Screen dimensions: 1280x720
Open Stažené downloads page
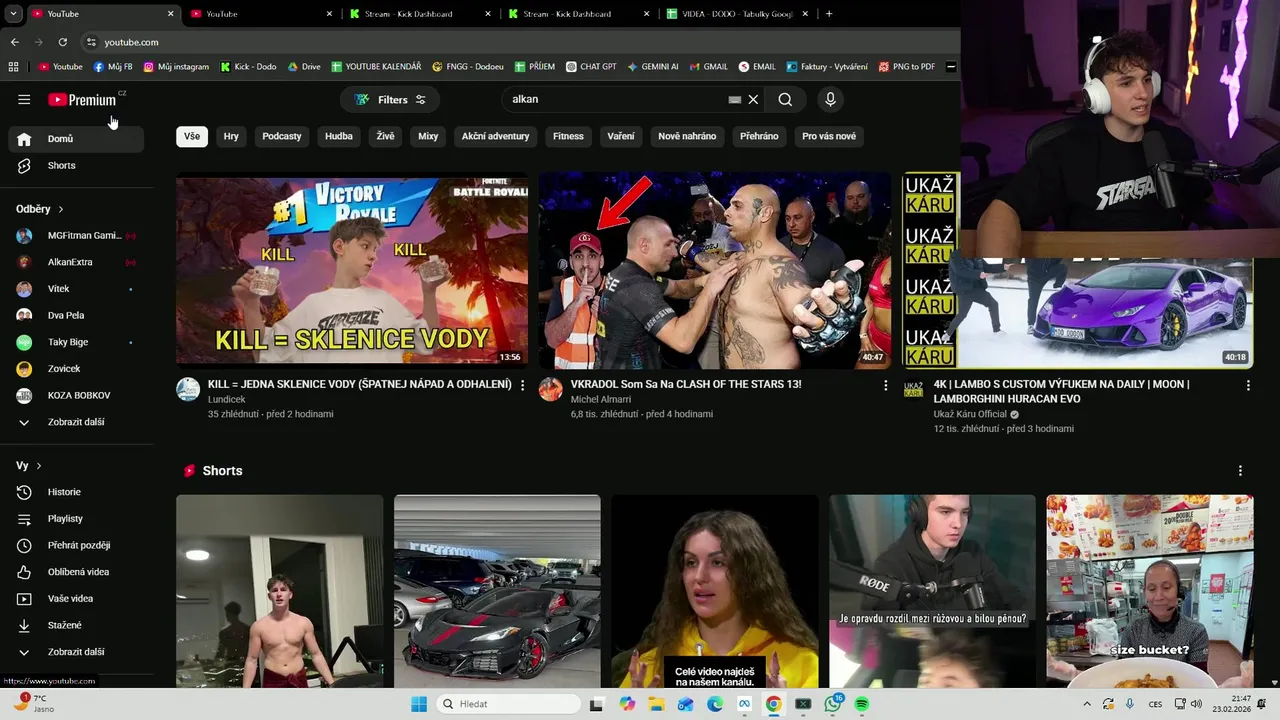tap(76, 625)
